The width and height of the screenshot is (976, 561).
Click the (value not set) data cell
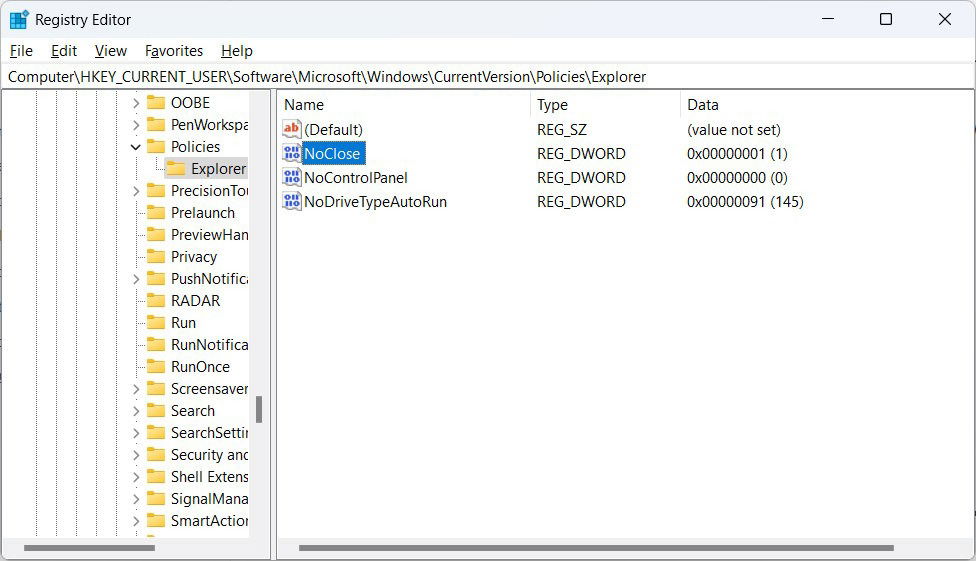coord(733,130)
